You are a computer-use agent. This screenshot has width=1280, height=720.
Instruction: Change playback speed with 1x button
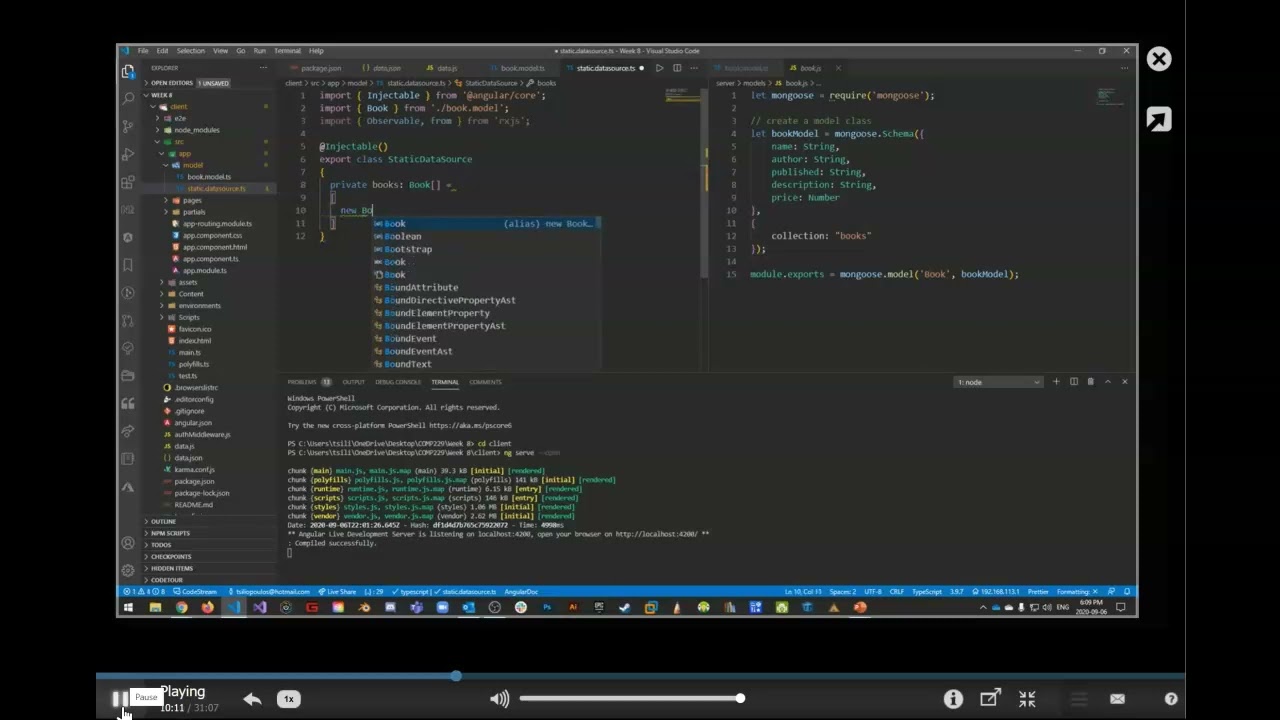tap(289, 699)
